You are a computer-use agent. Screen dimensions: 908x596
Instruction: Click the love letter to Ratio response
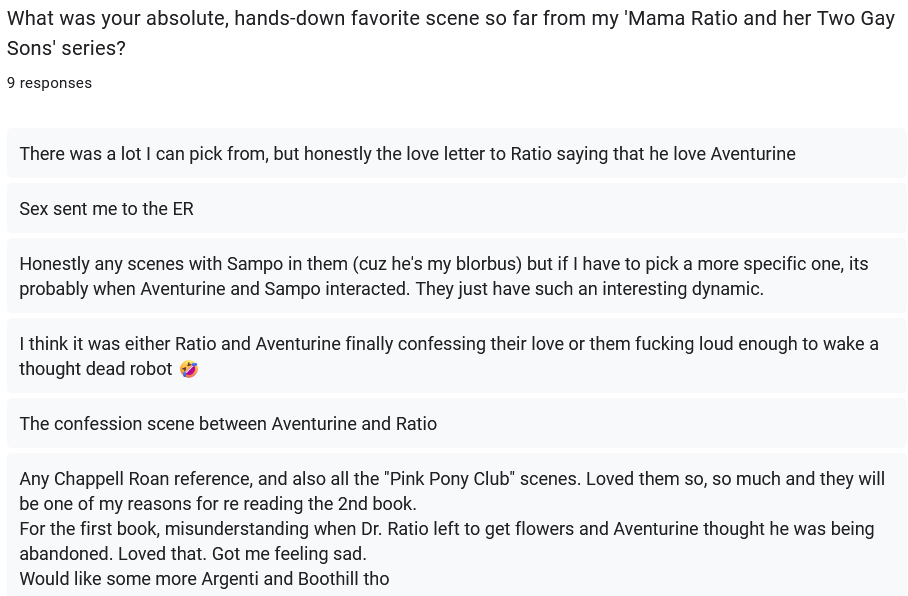[407, 154]
